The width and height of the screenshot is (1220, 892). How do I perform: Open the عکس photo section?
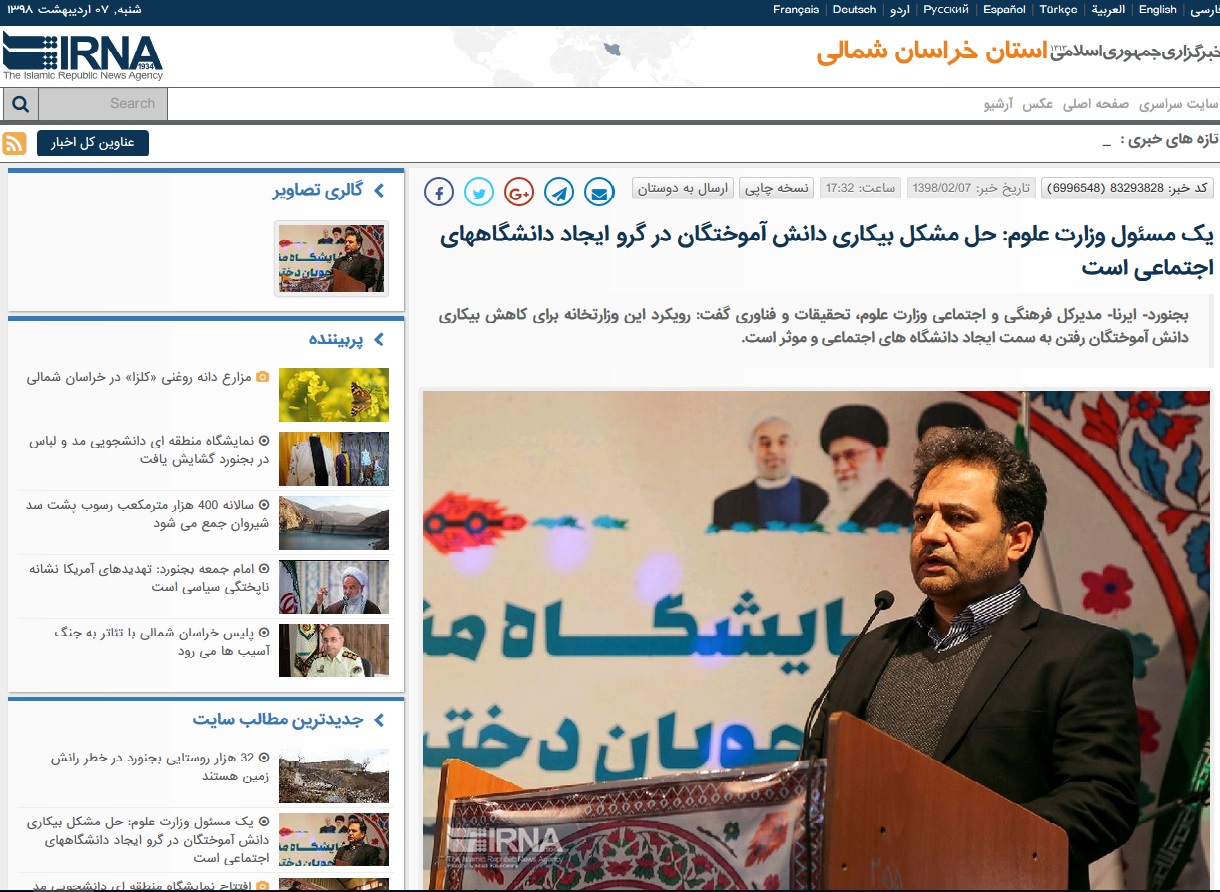coord(1037,104)
